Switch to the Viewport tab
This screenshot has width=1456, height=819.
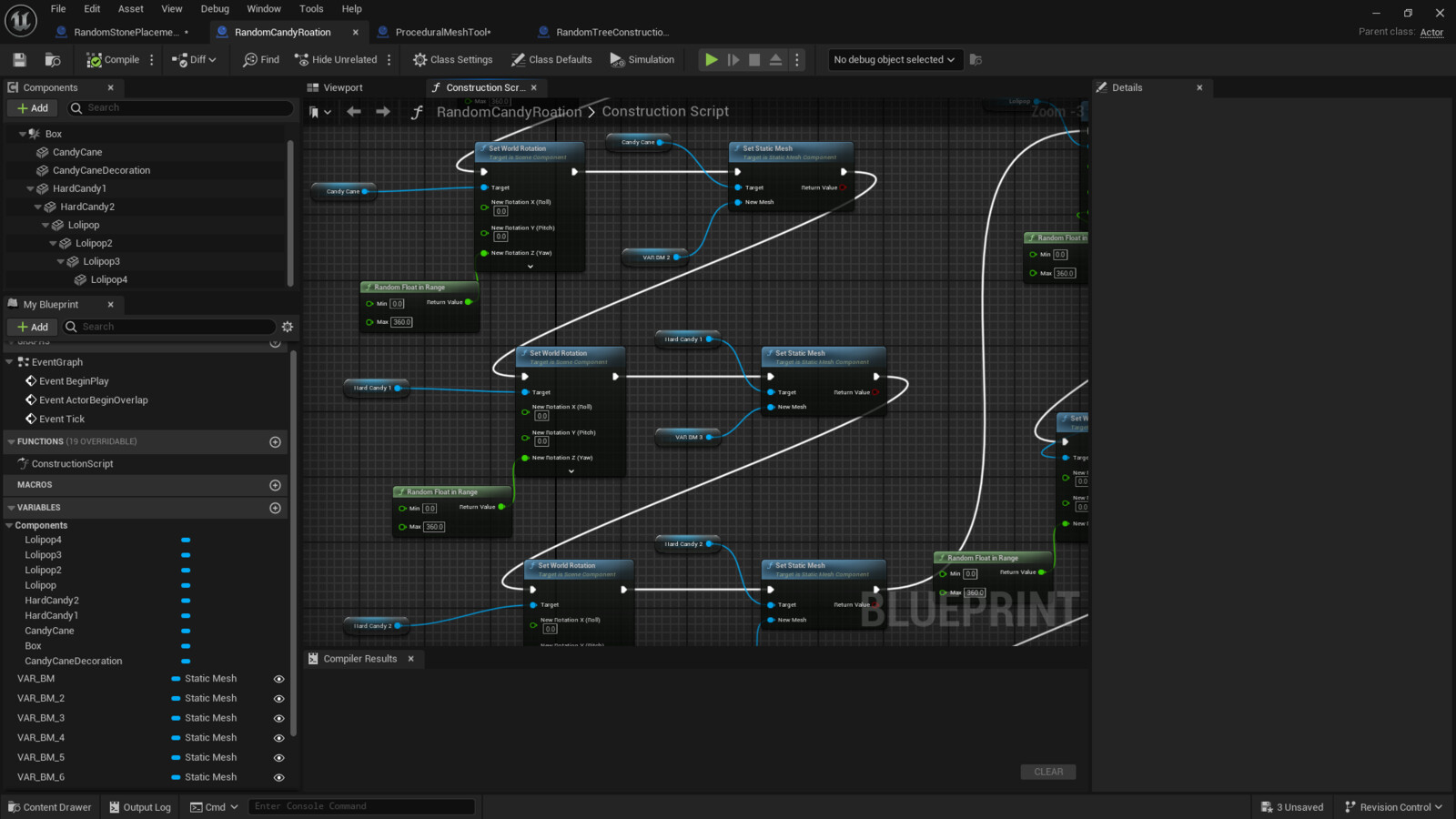342,88
